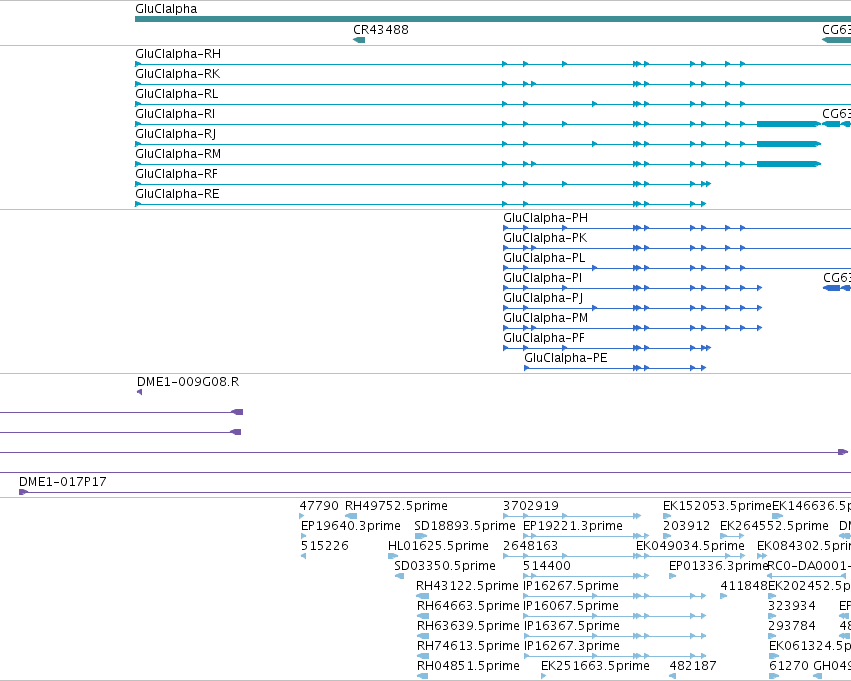
Task: Click the RH43122.5prime arrow glyph
Action: pos(422,596)
